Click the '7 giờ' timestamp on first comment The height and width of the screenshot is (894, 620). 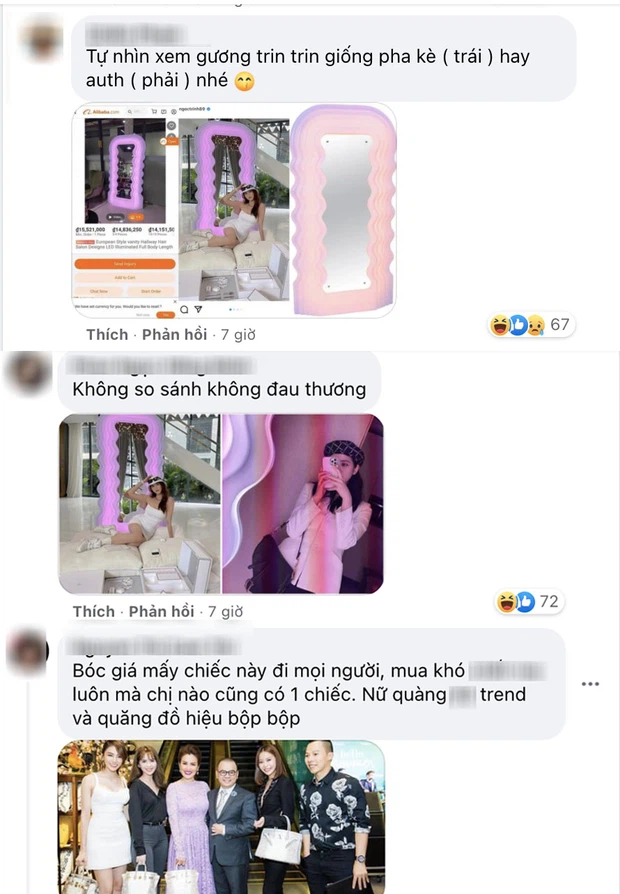coord(238,335)
